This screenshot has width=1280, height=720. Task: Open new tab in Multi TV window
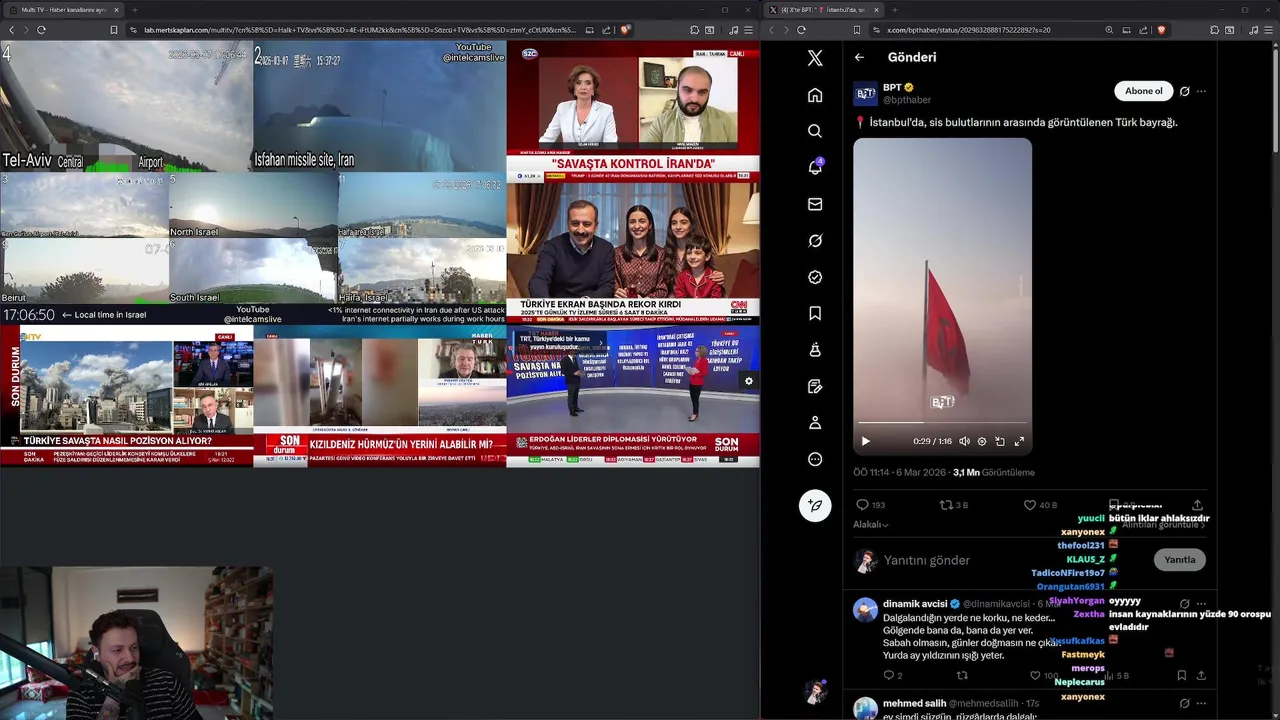pyautogui.click(x=135, y=10)
